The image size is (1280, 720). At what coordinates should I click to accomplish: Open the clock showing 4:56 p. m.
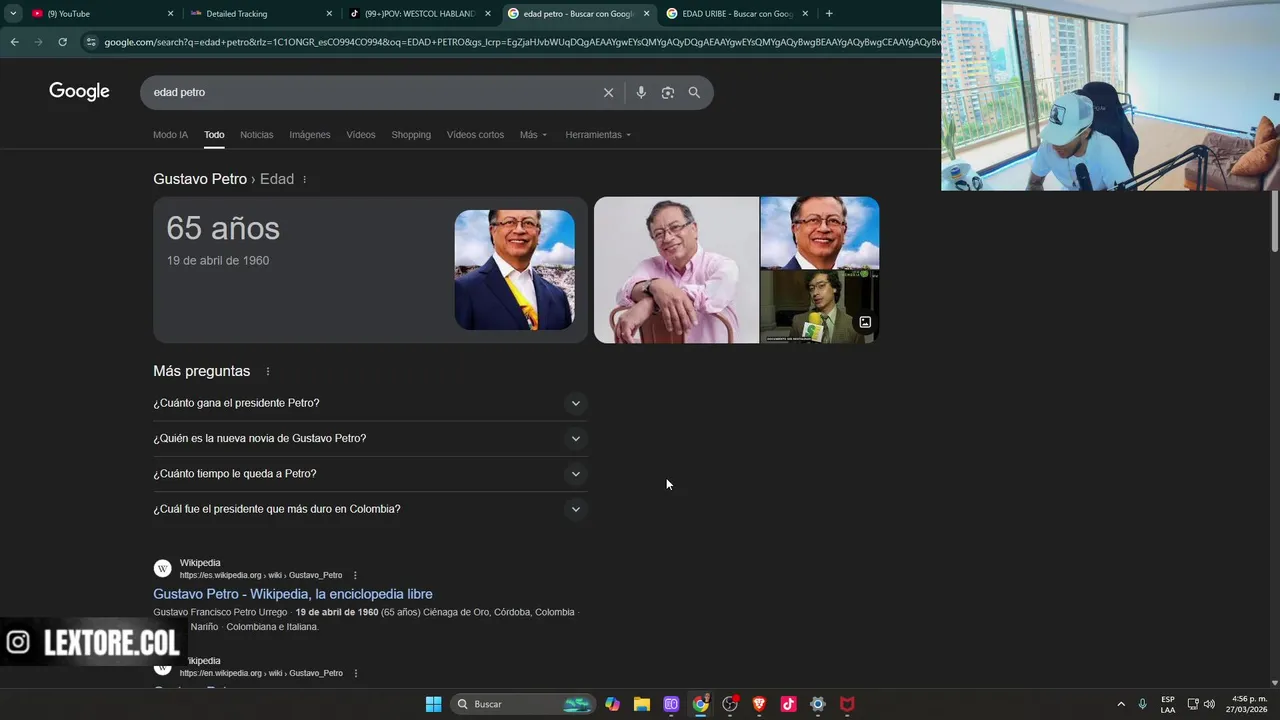tap(1248, 704)
